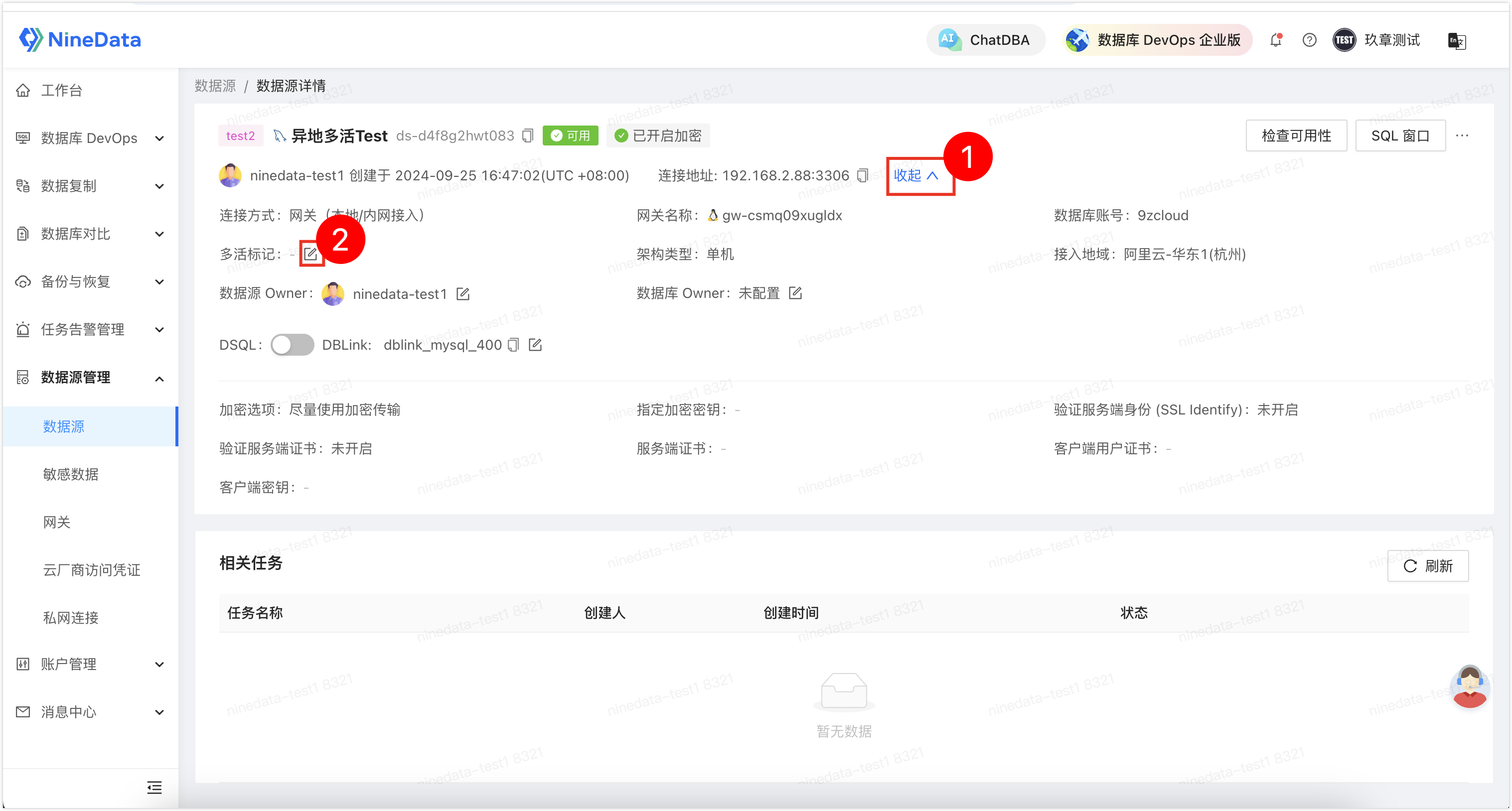
Task: Collapse details with 收起 link
Action: pyautogui.click(x=914, y=175)
